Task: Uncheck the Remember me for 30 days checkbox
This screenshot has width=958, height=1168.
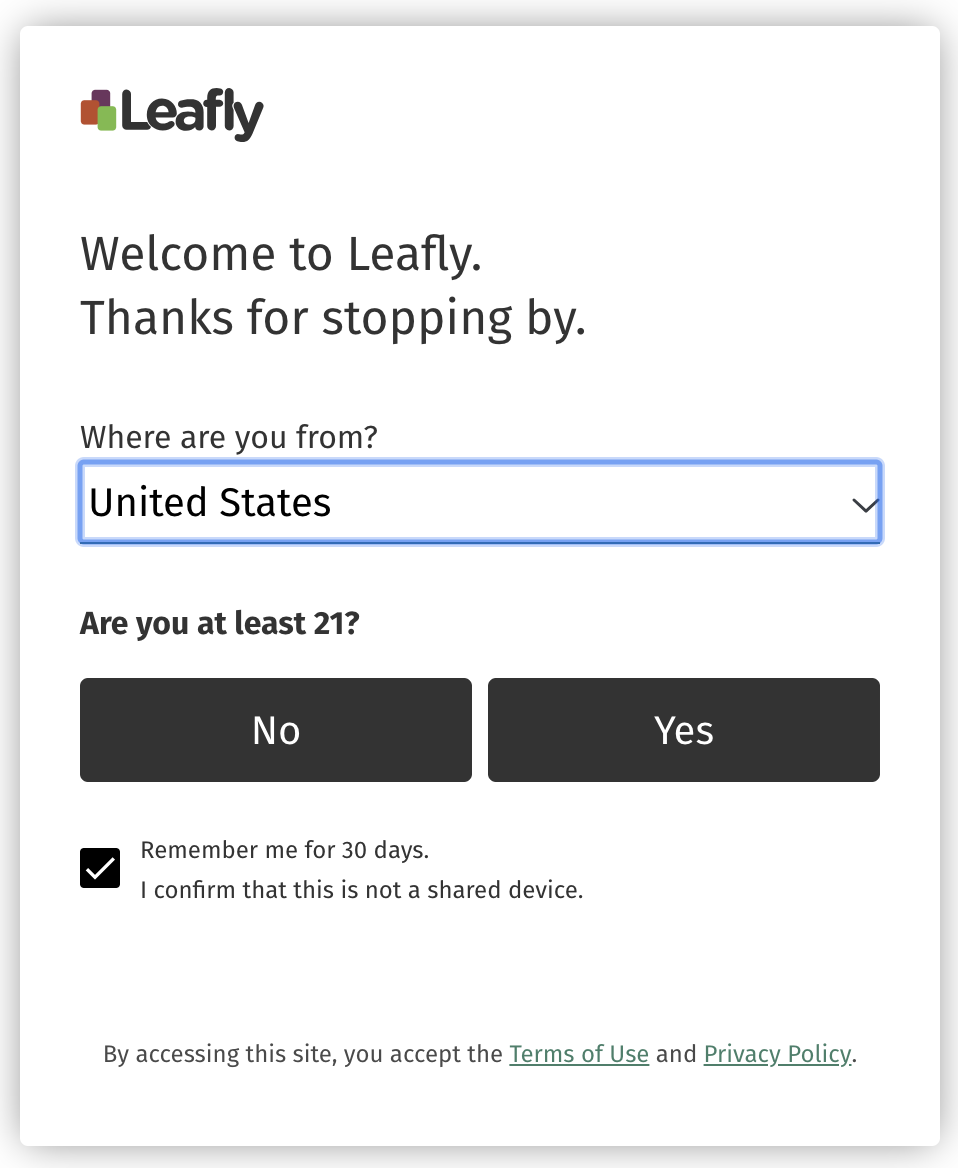Action: click(100, 869)
